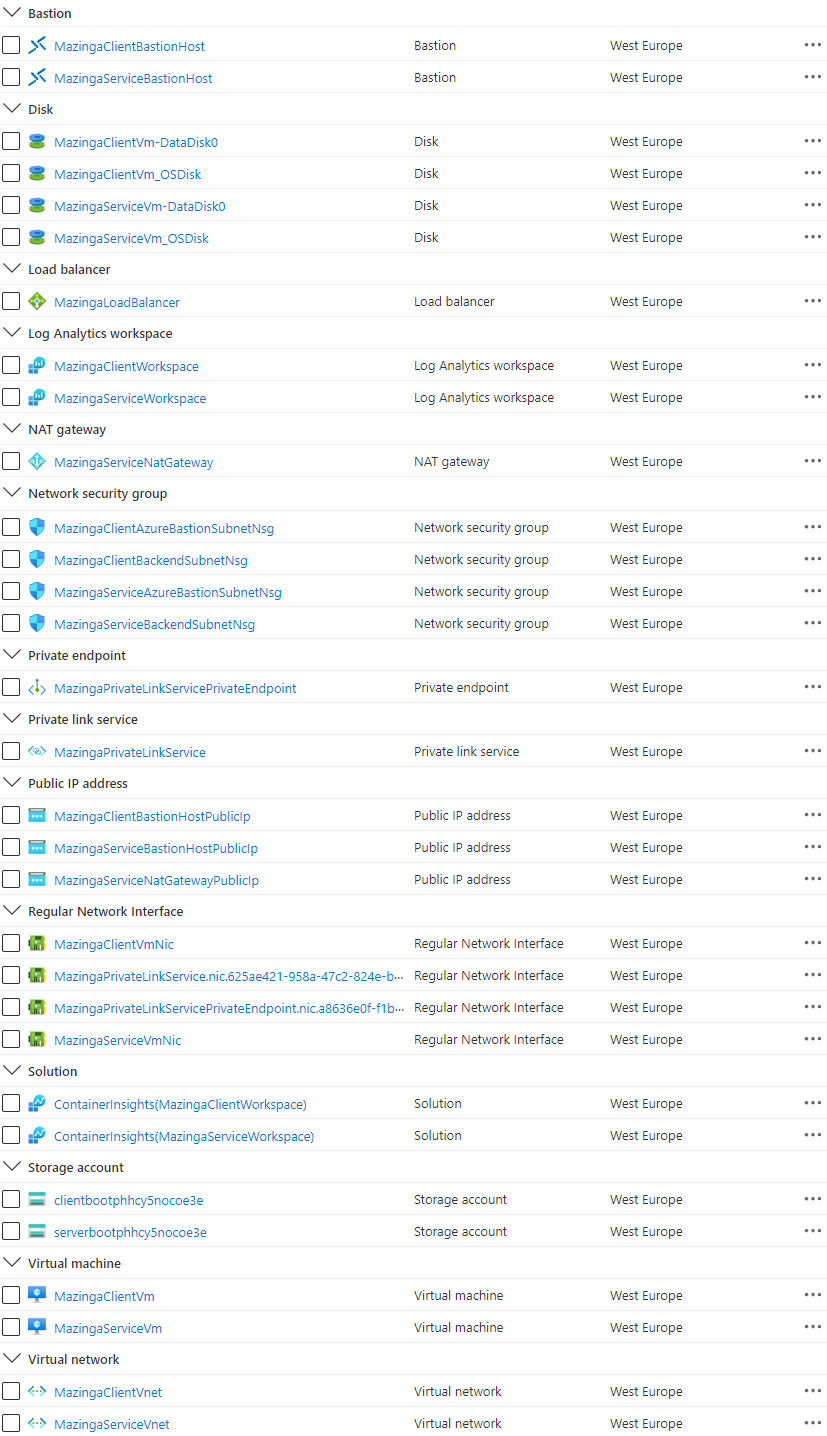The height and width of the screenshot is (1436, 827).
Task: Open the ellipsis menu for MazingaClientVnet
Action: tap(813, 1391)
